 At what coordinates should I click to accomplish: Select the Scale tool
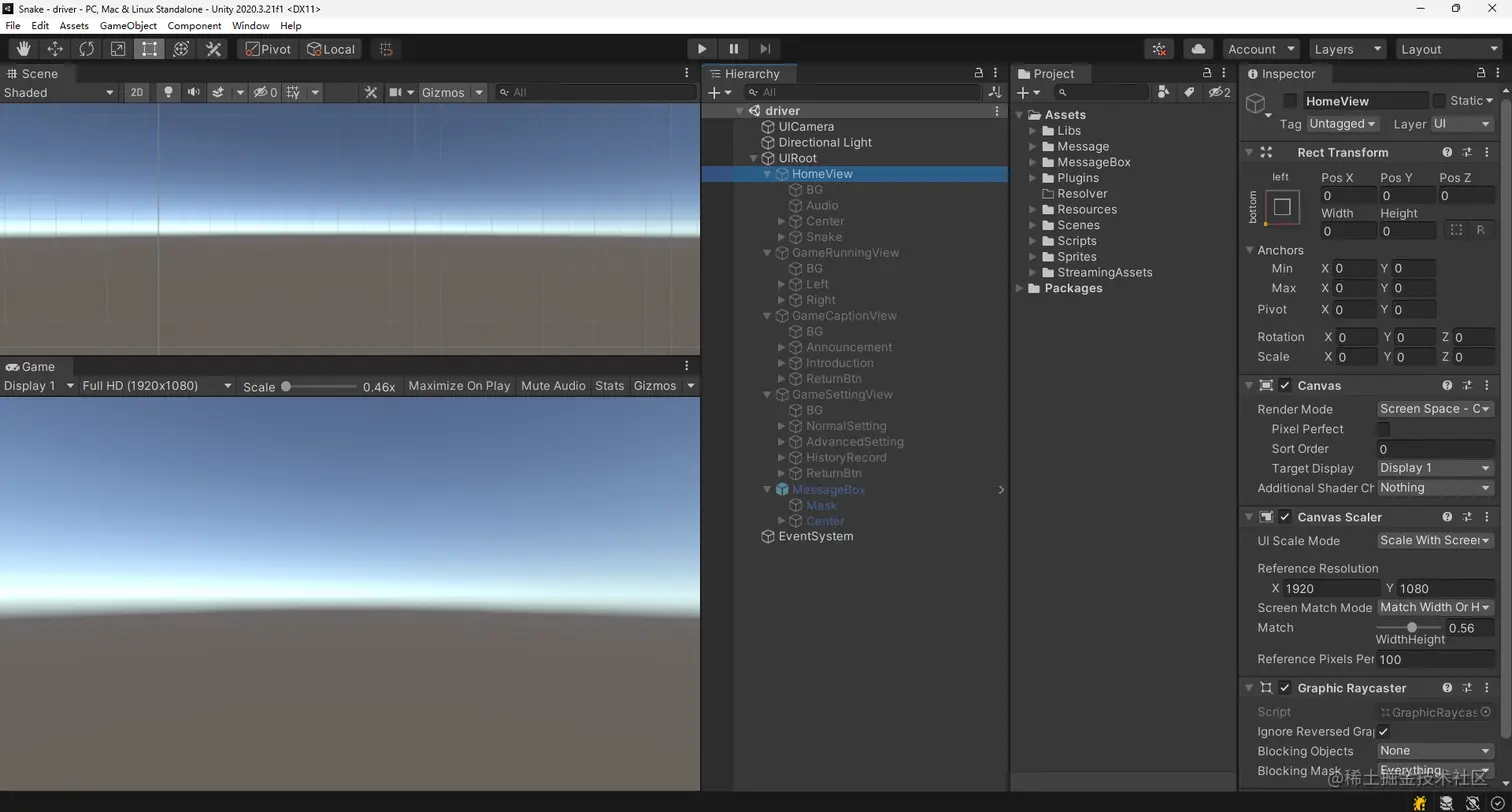coord(118,49)
